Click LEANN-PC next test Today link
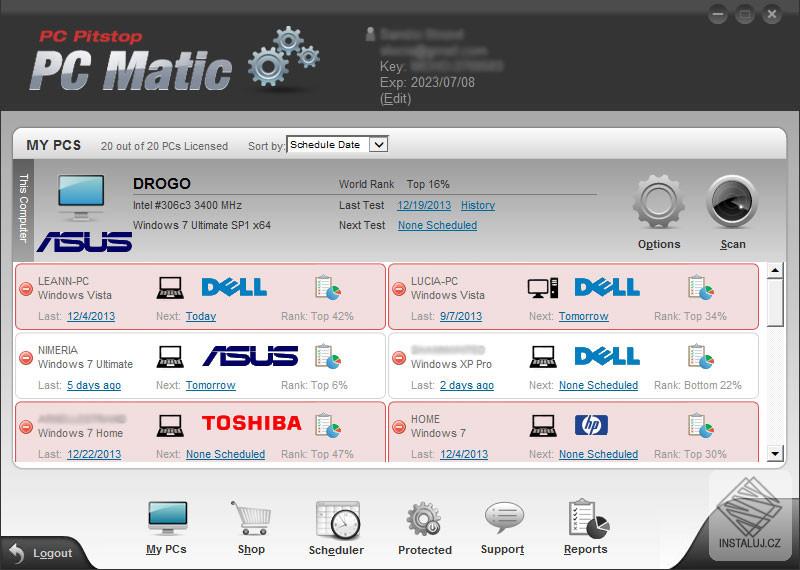Viewport: 800px width, 570px height. (x=201, y=316)
